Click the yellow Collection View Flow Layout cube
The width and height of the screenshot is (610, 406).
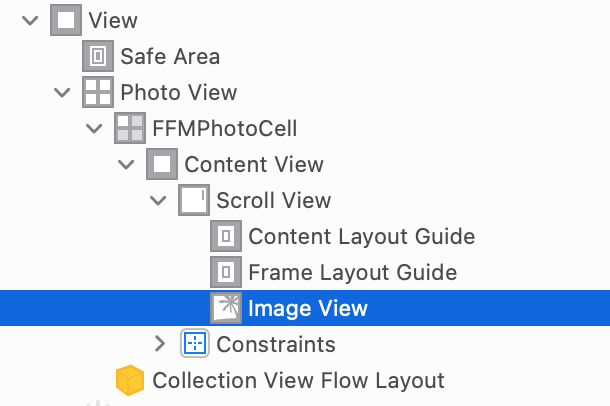click(x=130, y=380)
